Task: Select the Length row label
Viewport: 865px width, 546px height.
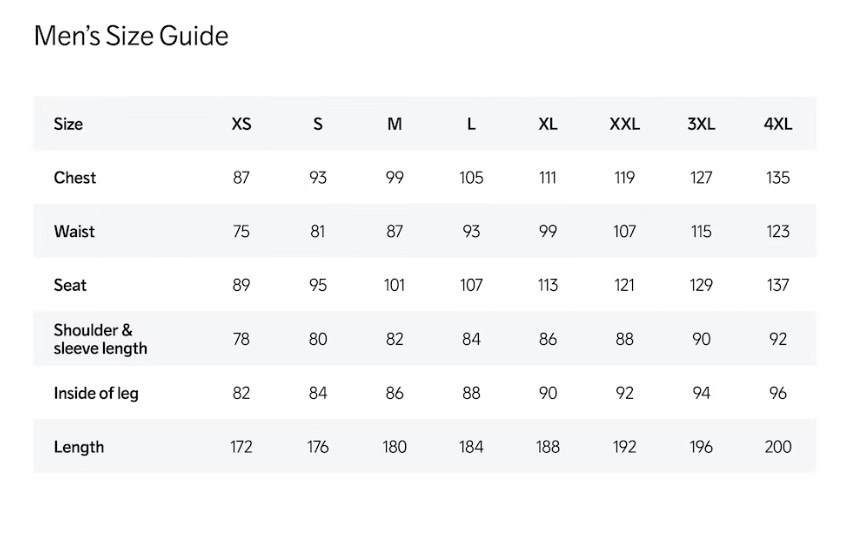Action: (x=78, y=447)
